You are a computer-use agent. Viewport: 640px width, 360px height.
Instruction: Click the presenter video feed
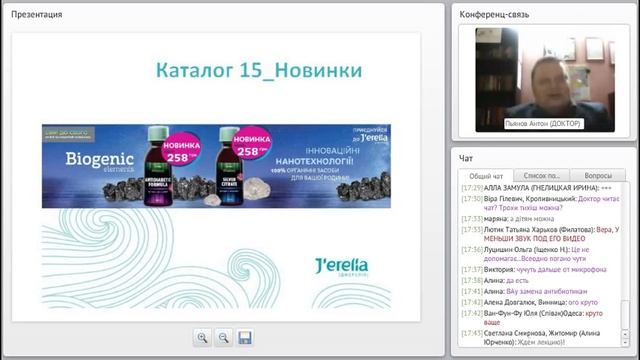pyautogui.click(x=545, y=80)
